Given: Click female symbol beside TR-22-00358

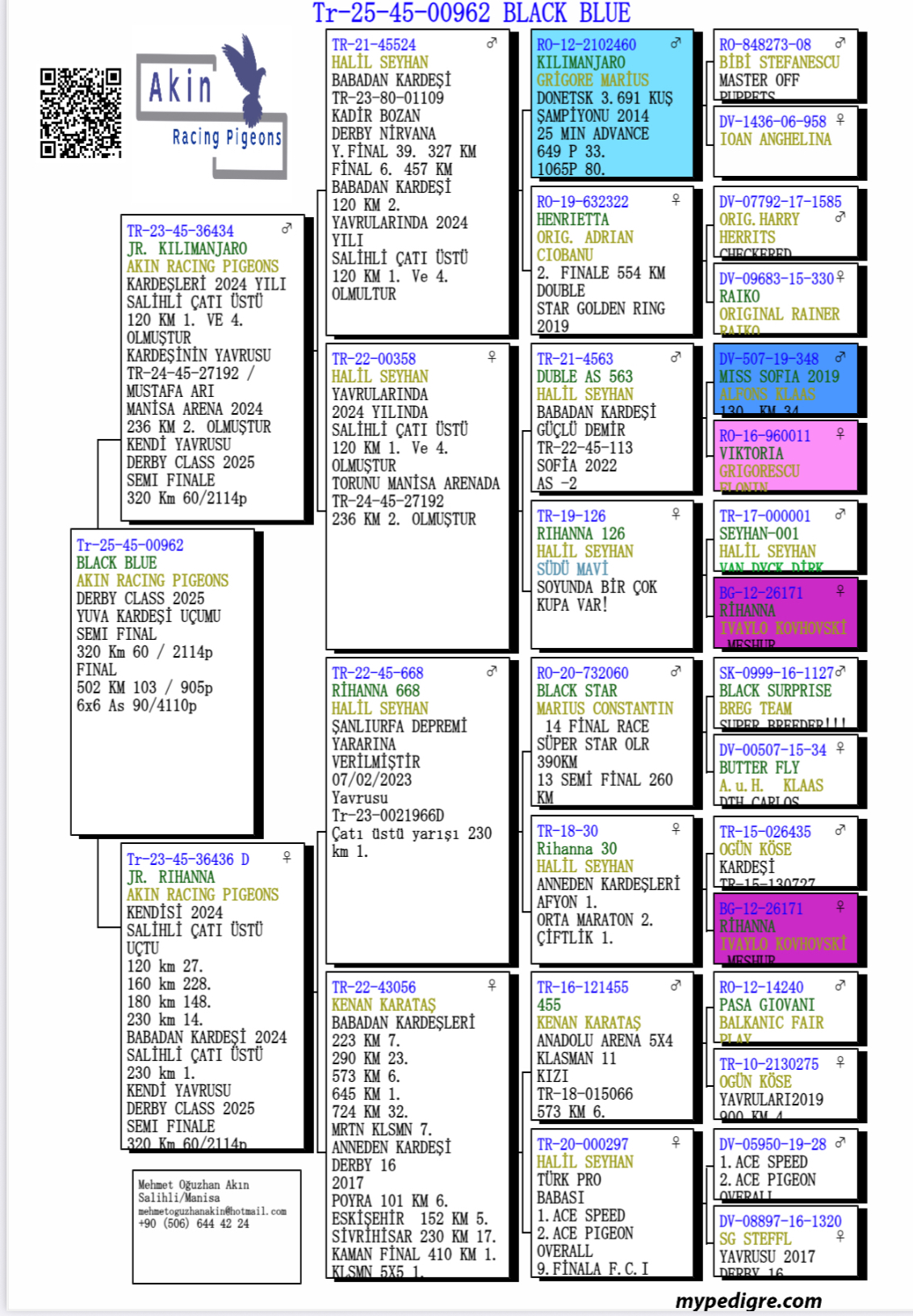Looking at the screenshot, I should point(492,357).
